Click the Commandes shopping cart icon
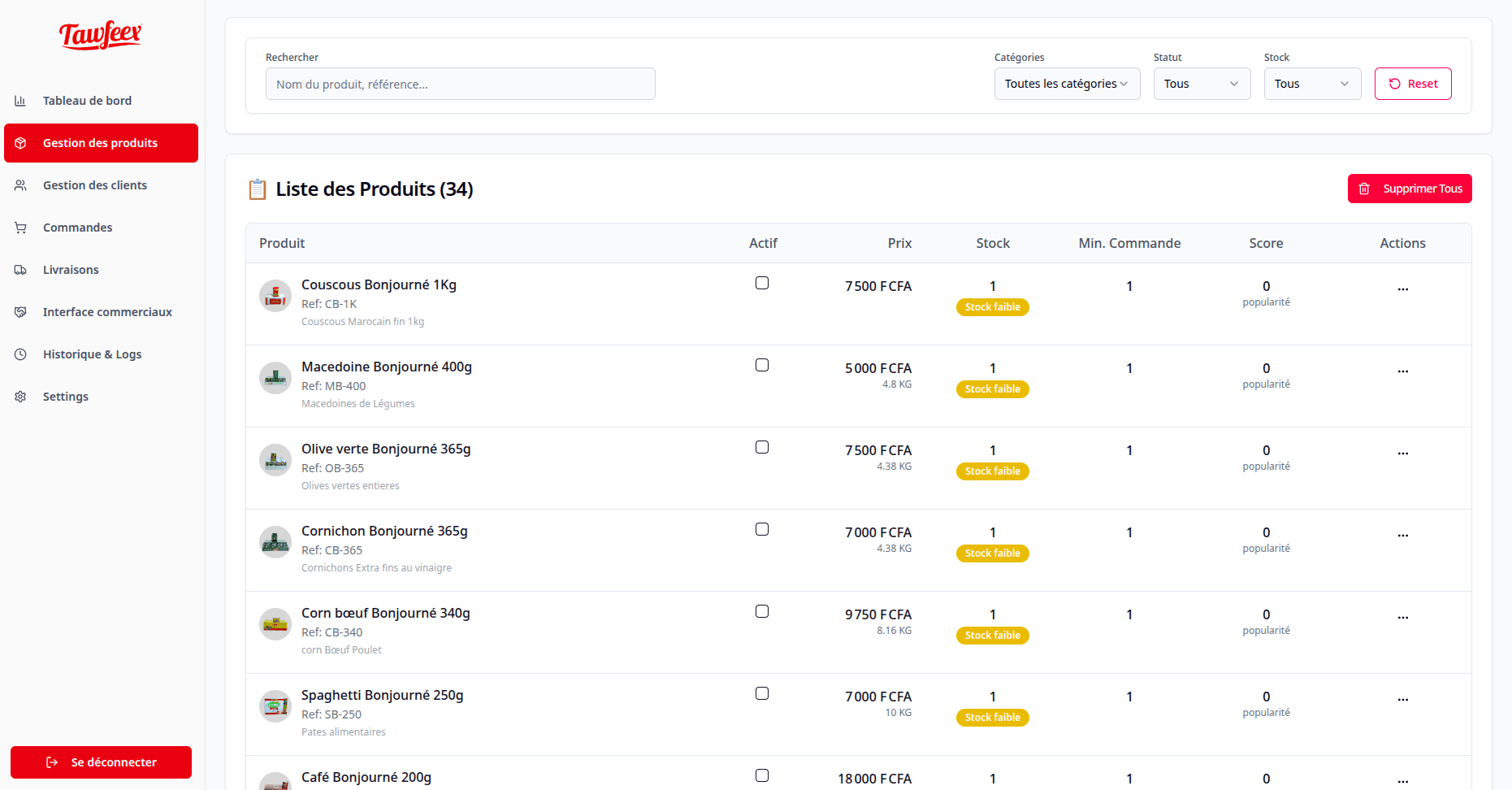Image resolution: width=1512 pixels, height=790 pixels. (x=20, y=228)
